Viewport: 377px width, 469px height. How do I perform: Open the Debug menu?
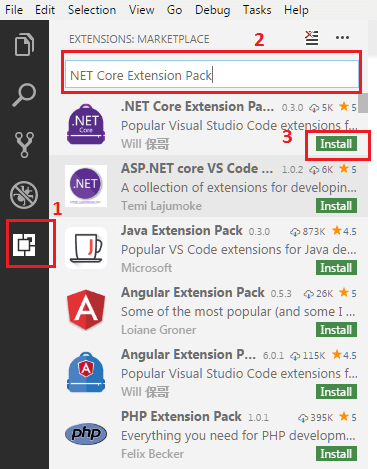[x=213, y=10]
